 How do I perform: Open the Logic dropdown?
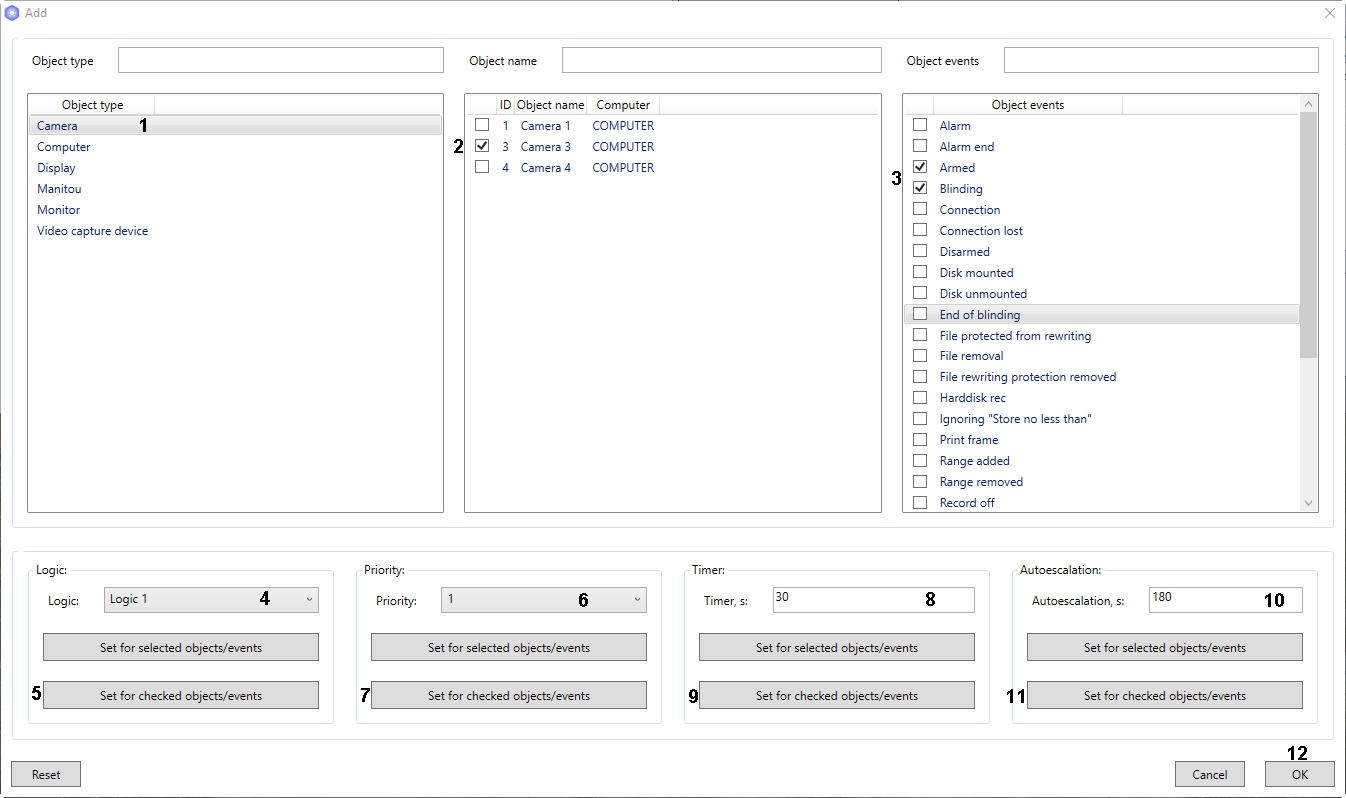click(x=211, y=600)
